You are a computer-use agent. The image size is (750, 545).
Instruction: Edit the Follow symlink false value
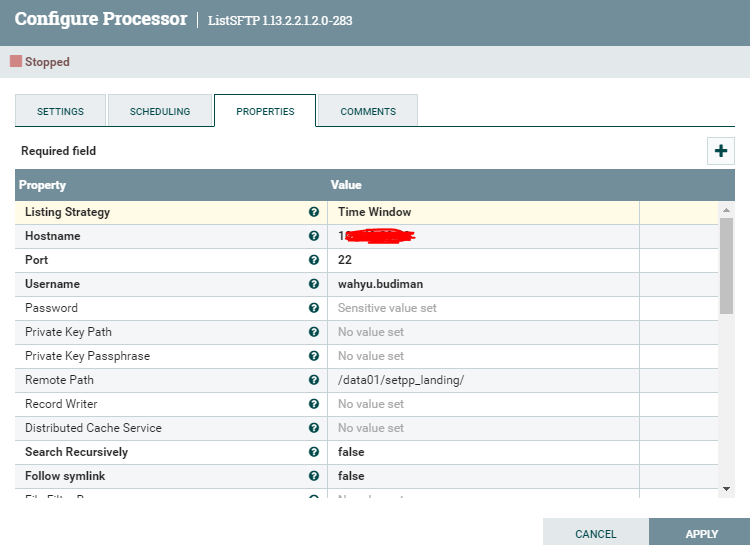pos(483,476)
